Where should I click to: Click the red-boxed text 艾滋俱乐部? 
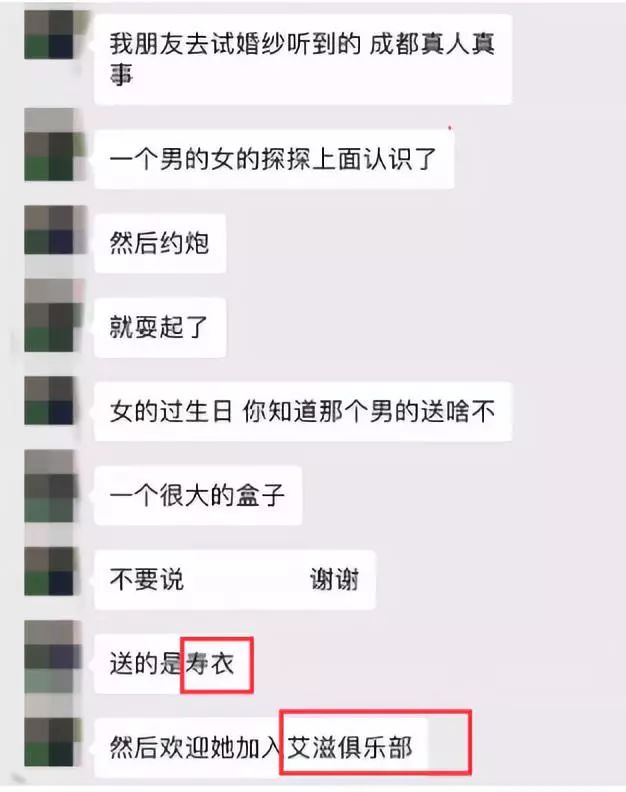[350, 748]
